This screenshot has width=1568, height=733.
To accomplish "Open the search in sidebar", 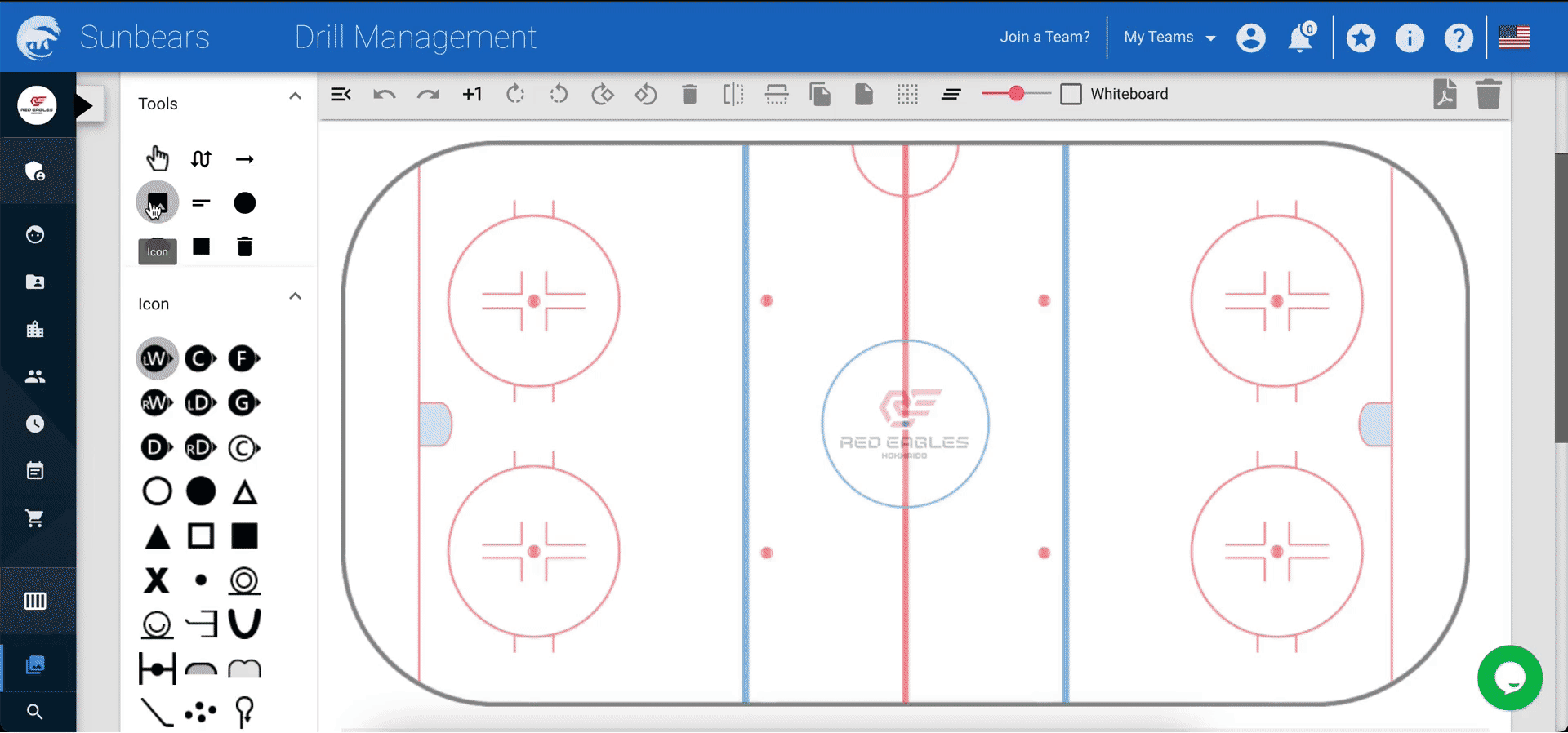I will point(34,712).
